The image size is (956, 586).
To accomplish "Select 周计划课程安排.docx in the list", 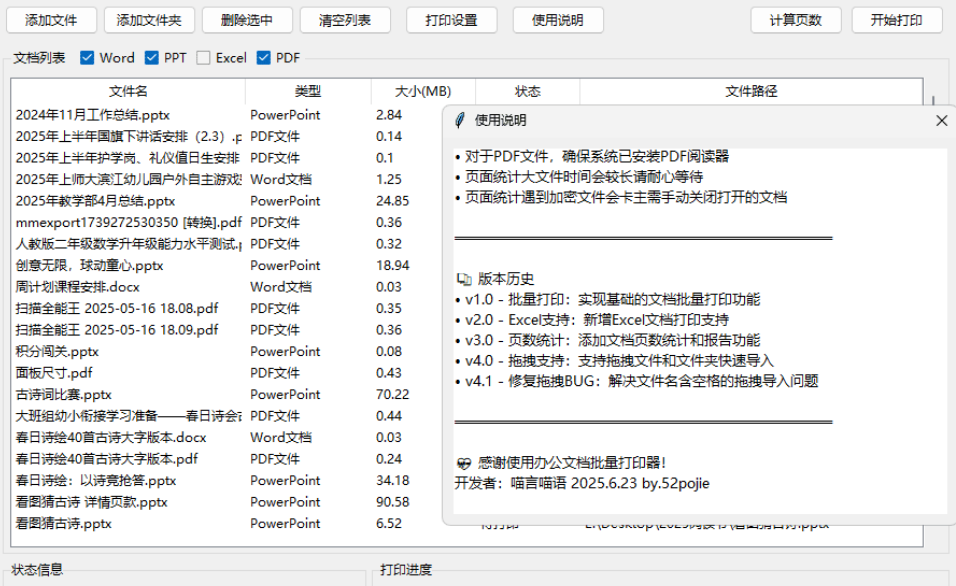I will (78, 287).
